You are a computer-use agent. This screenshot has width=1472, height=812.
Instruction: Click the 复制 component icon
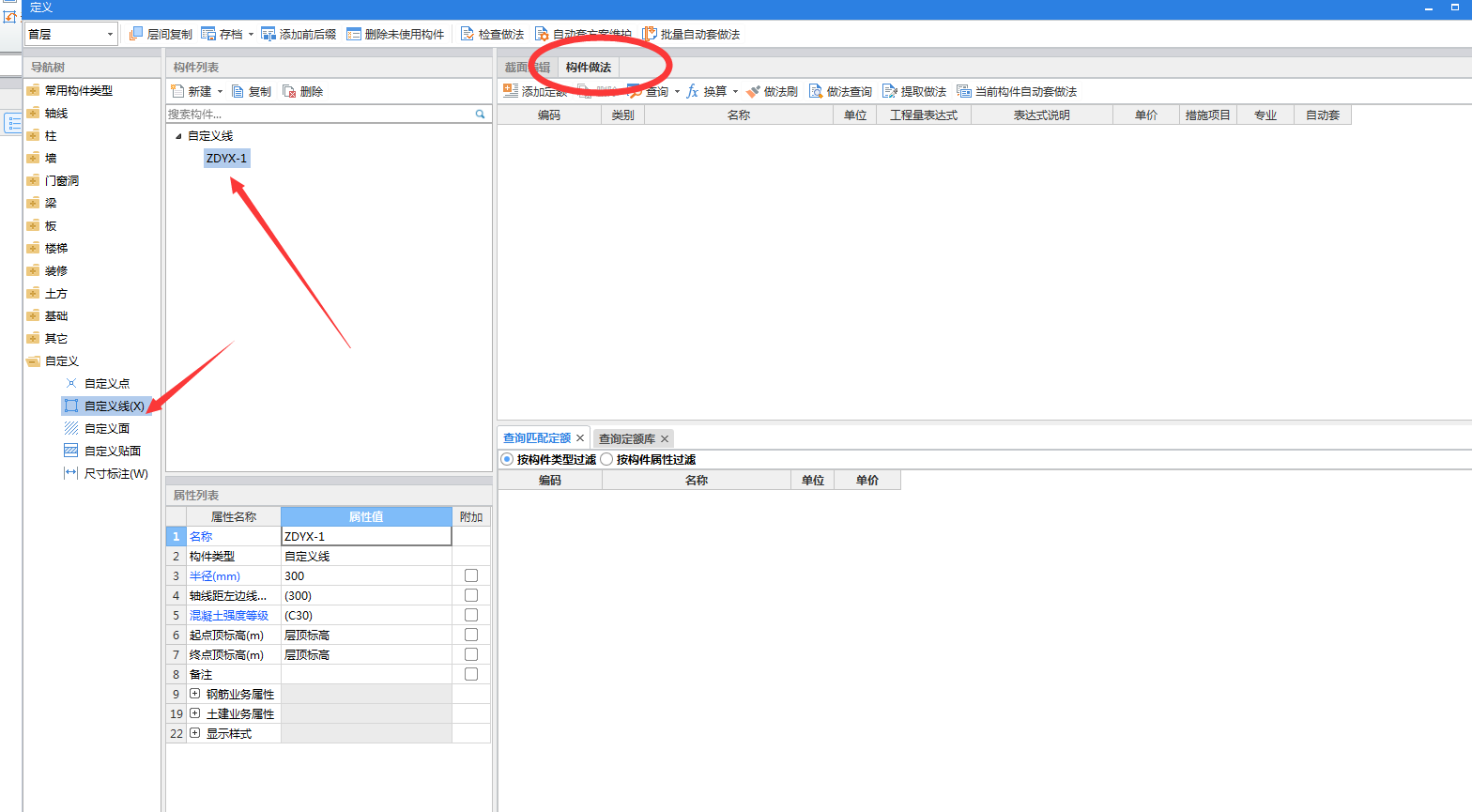tap(238, 91)
